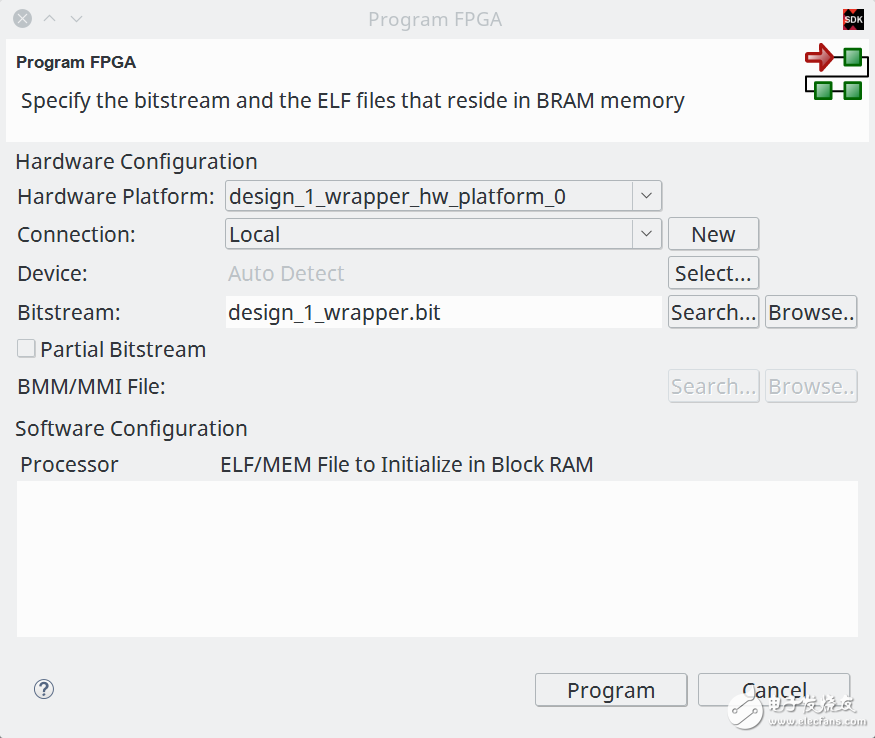Viewport: 875px width, 738px height.
Task: Search for a bitstream file
Action: (x=713, y=312)
